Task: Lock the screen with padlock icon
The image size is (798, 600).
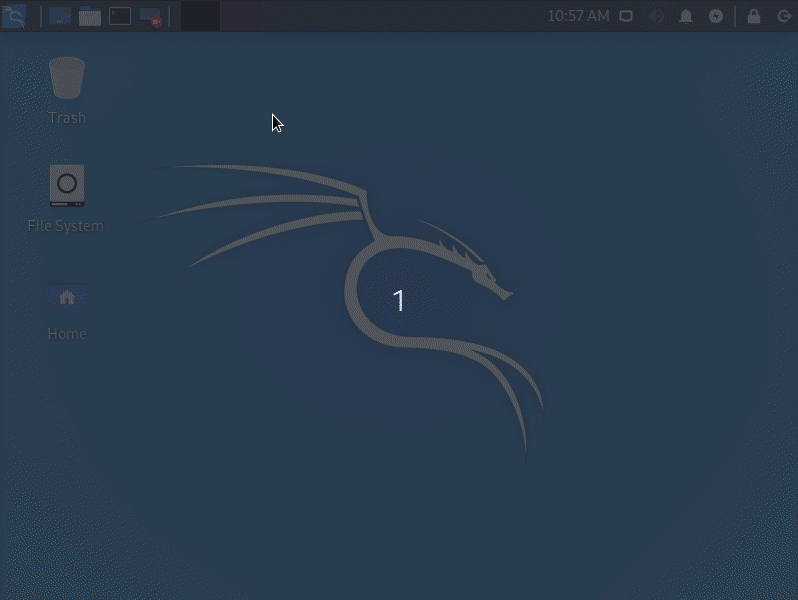Action: [754, 16]
